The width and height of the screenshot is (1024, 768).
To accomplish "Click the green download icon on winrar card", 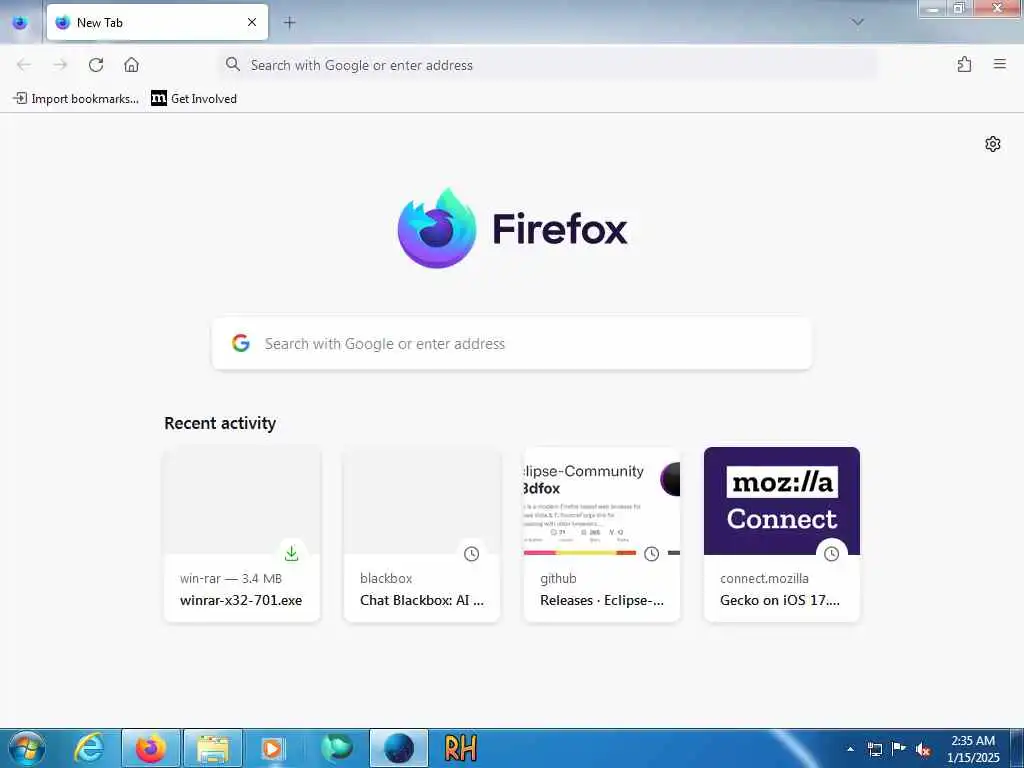I will tap(291, 554).
